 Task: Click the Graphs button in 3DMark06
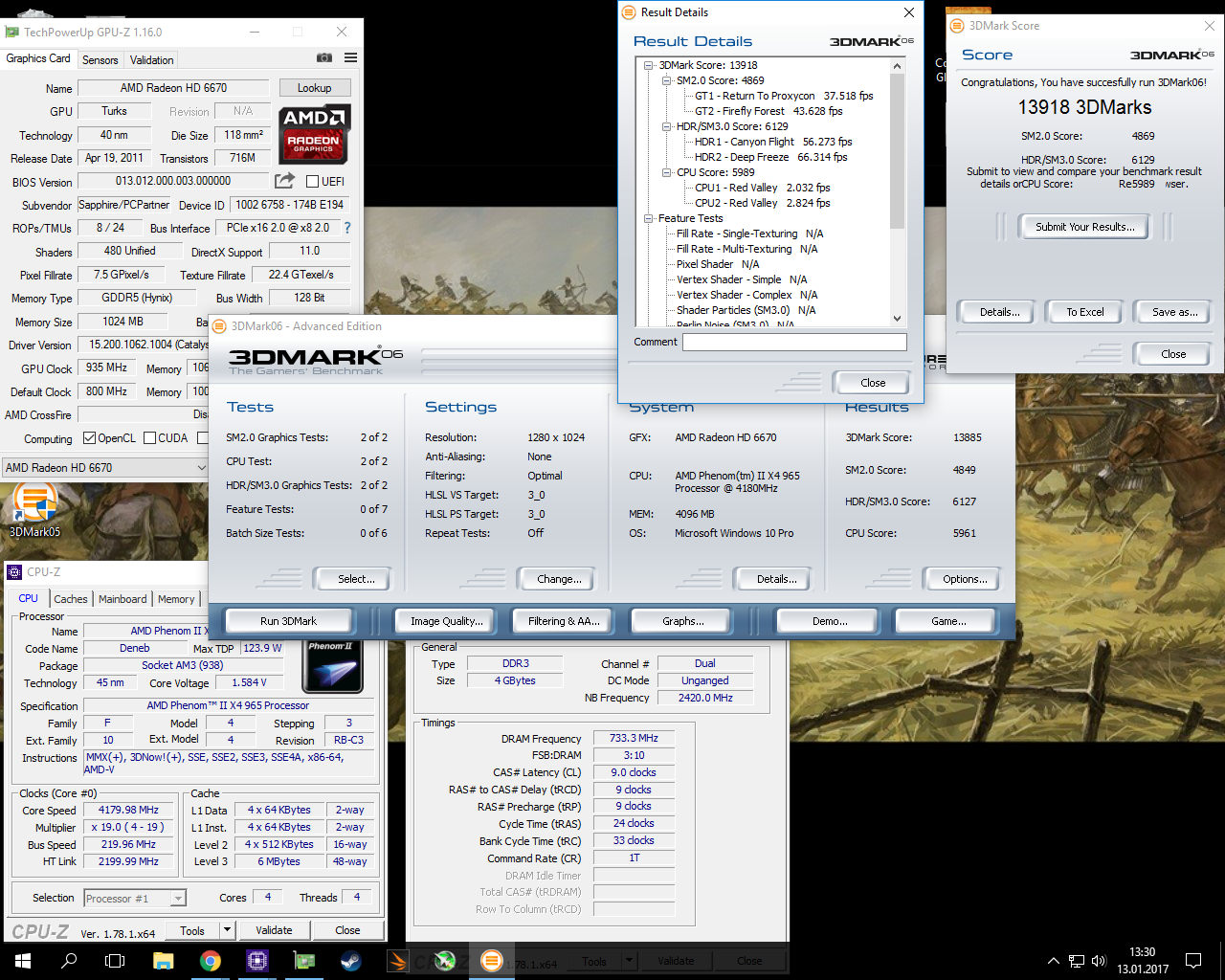pos(682,621)
